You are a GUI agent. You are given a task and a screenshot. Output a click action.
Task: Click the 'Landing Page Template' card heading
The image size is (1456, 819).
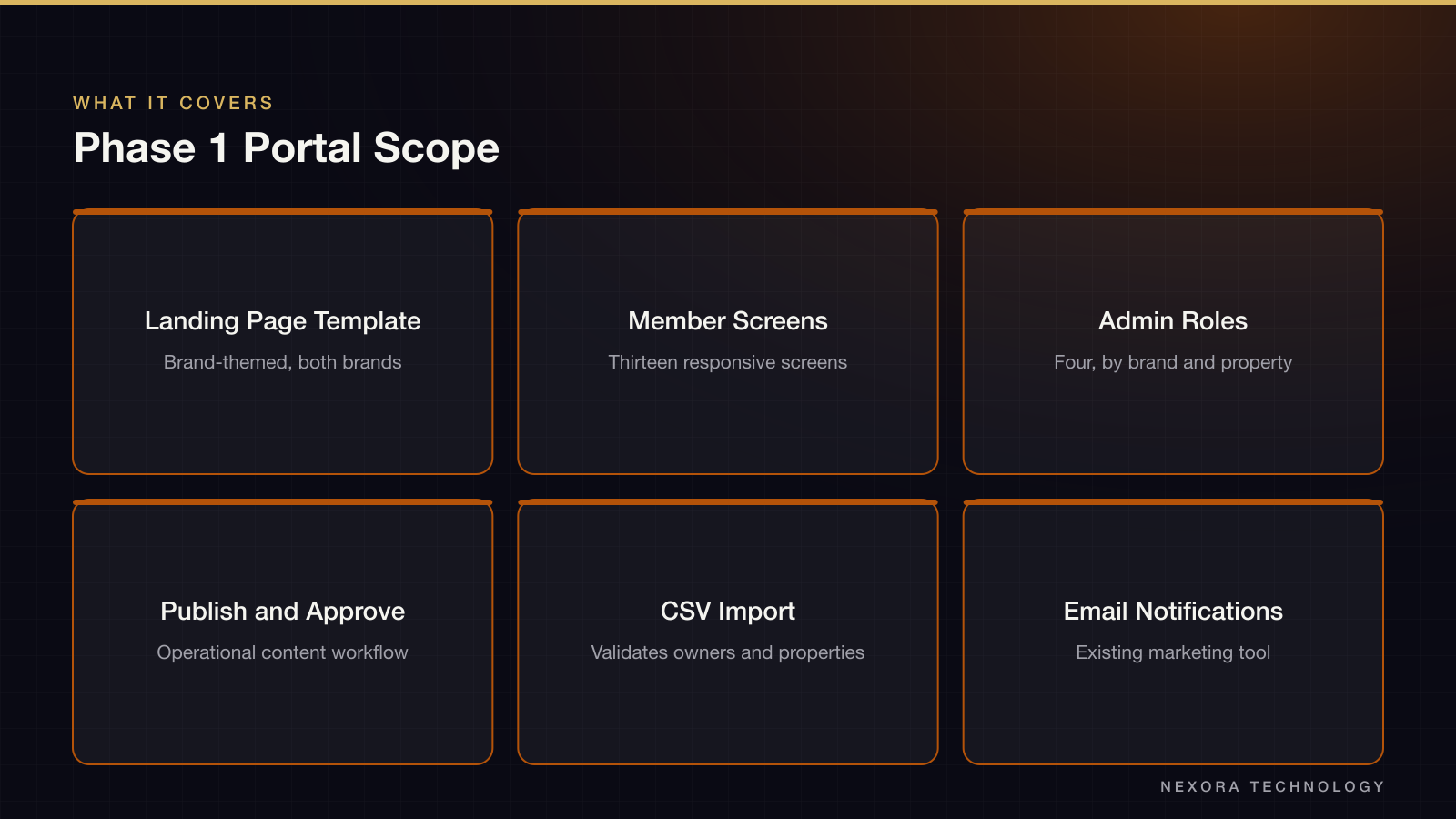click(x=282, y=321)
